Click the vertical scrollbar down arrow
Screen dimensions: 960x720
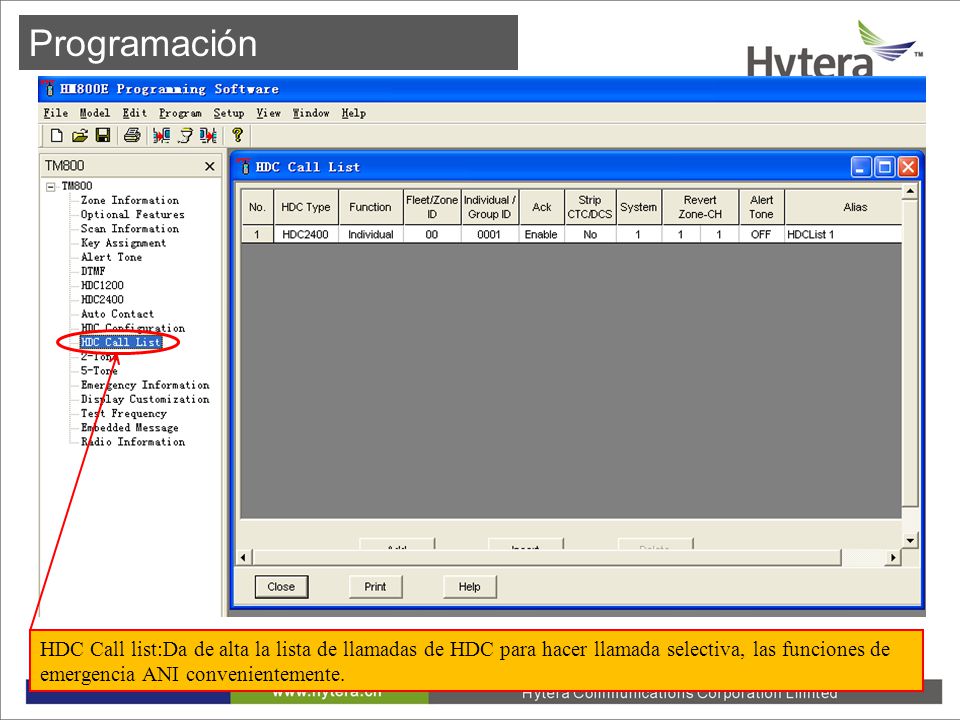910,540
